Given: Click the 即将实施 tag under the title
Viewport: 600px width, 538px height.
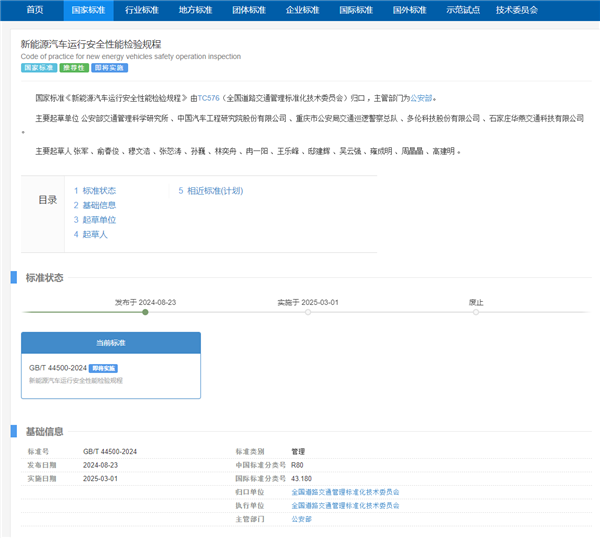Looking at the screenshot, I should (108, 68).
